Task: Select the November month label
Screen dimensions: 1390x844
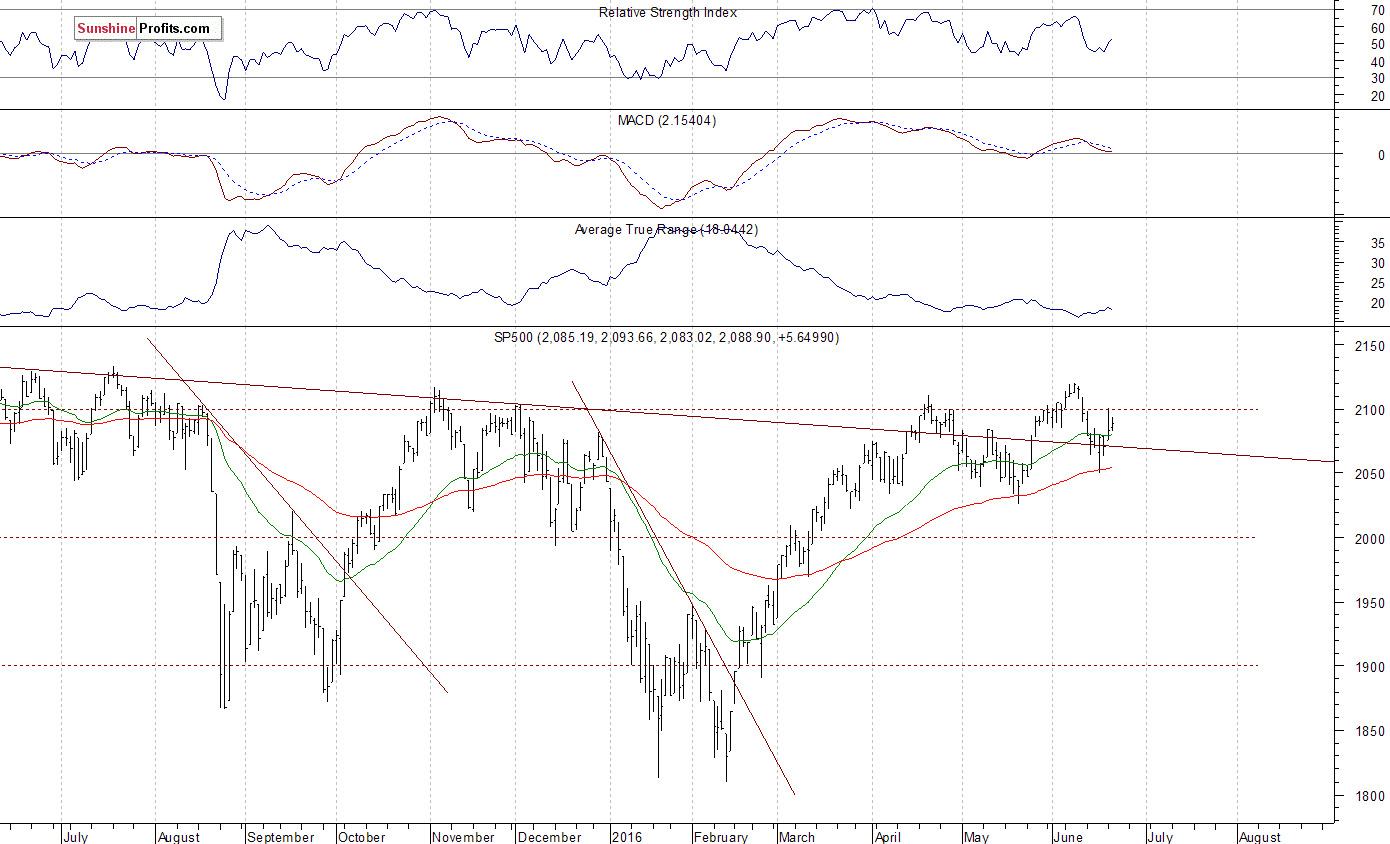Action: [465, 837]
